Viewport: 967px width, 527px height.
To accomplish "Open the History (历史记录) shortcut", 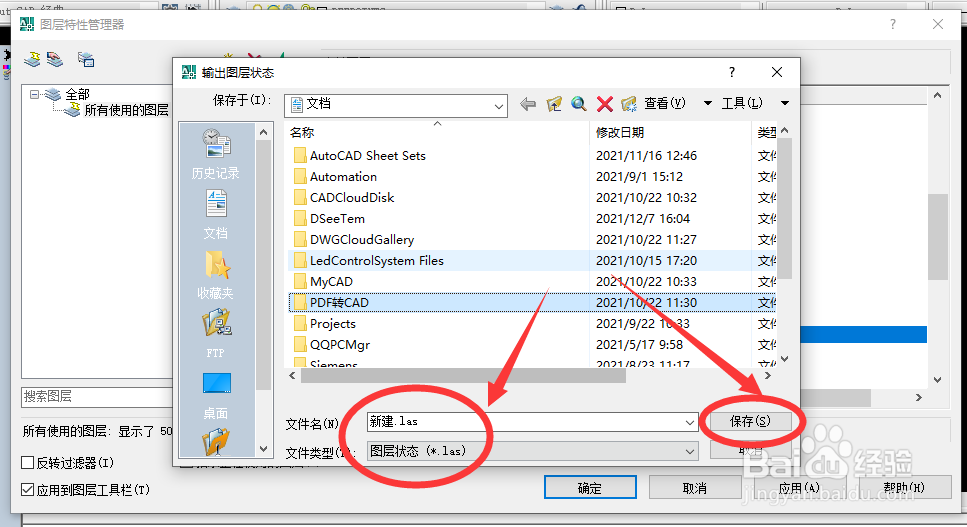I will click(215, 154).
